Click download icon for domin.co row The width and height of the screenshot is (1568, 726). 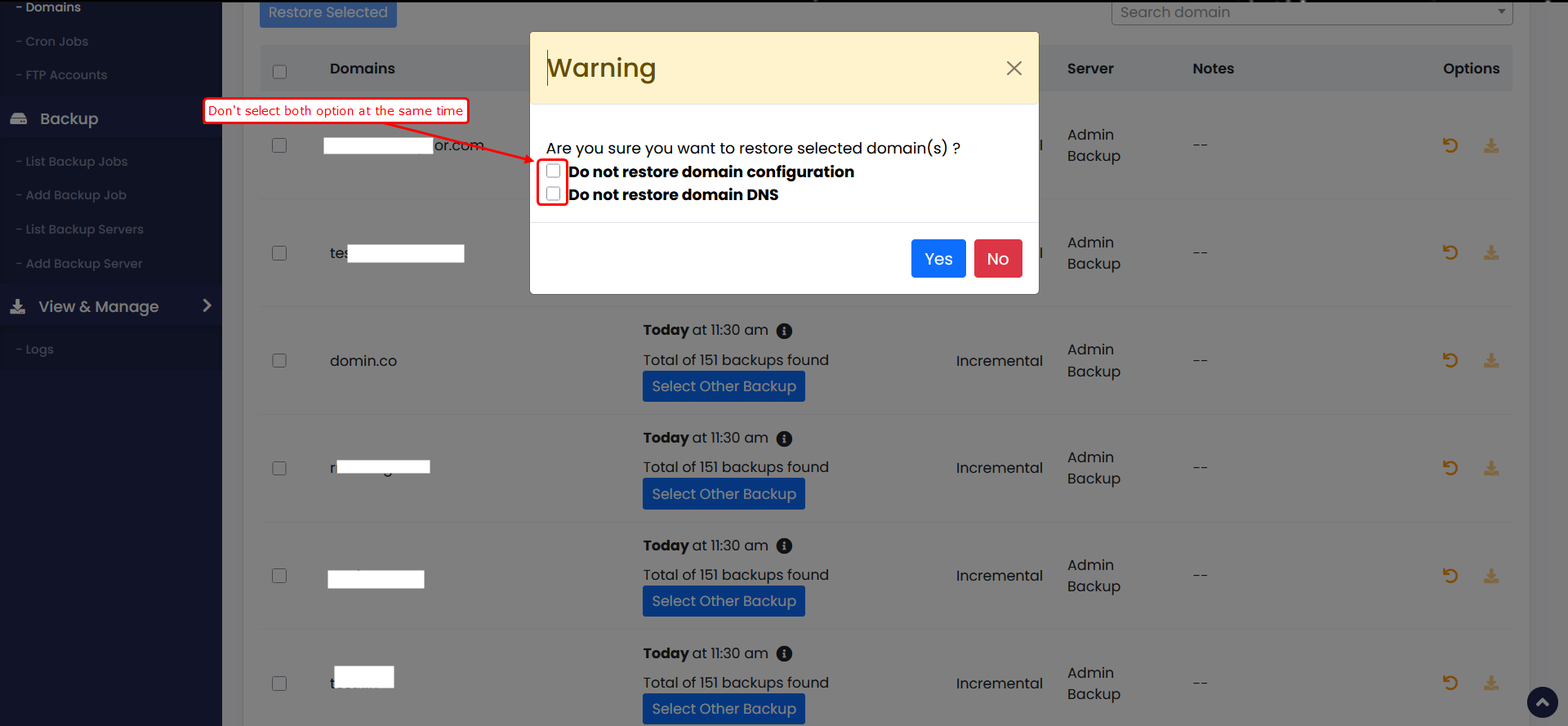1490,360
